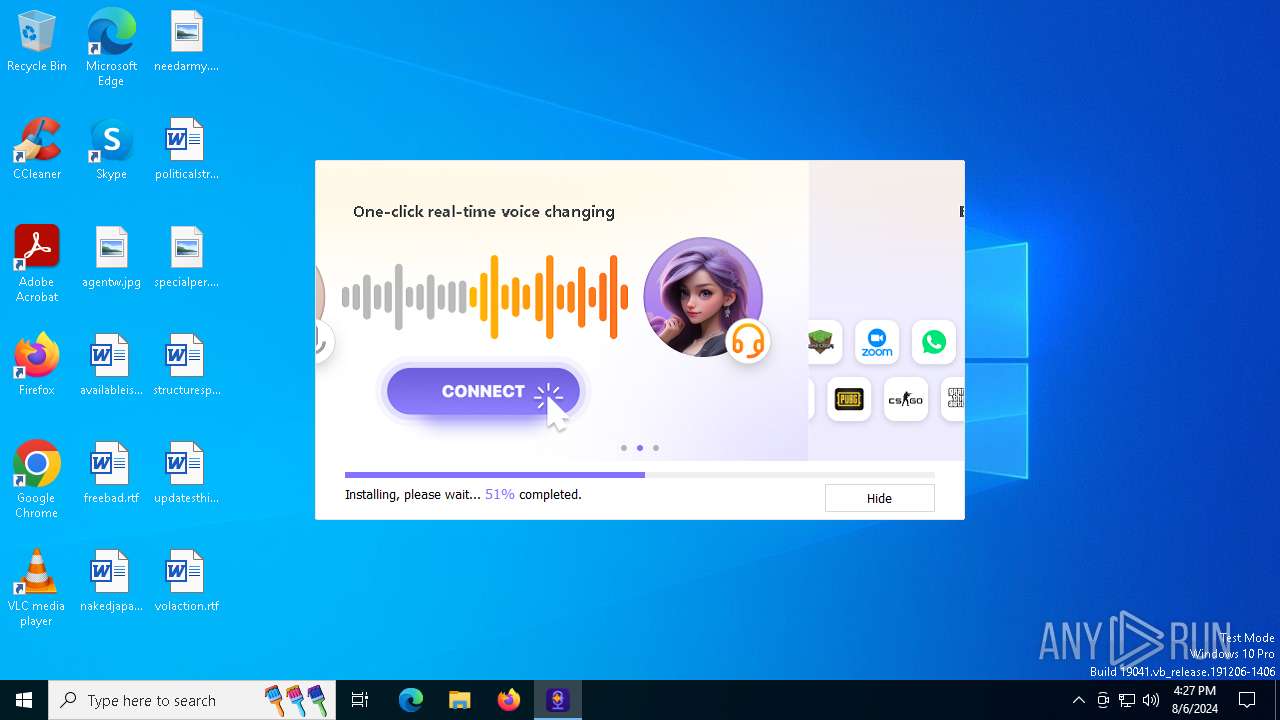Viewport: 1280px width, 720px height.
Task: Click the voice changer installer taskbar icon
Action: click(558, 700)
